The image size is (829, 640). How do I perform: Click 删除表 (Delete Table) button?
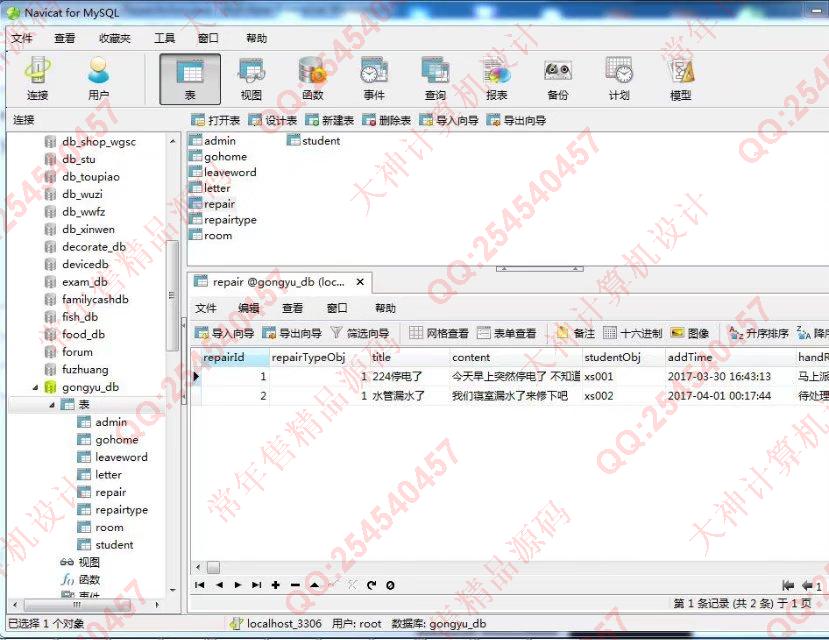[x=387, y=120]
